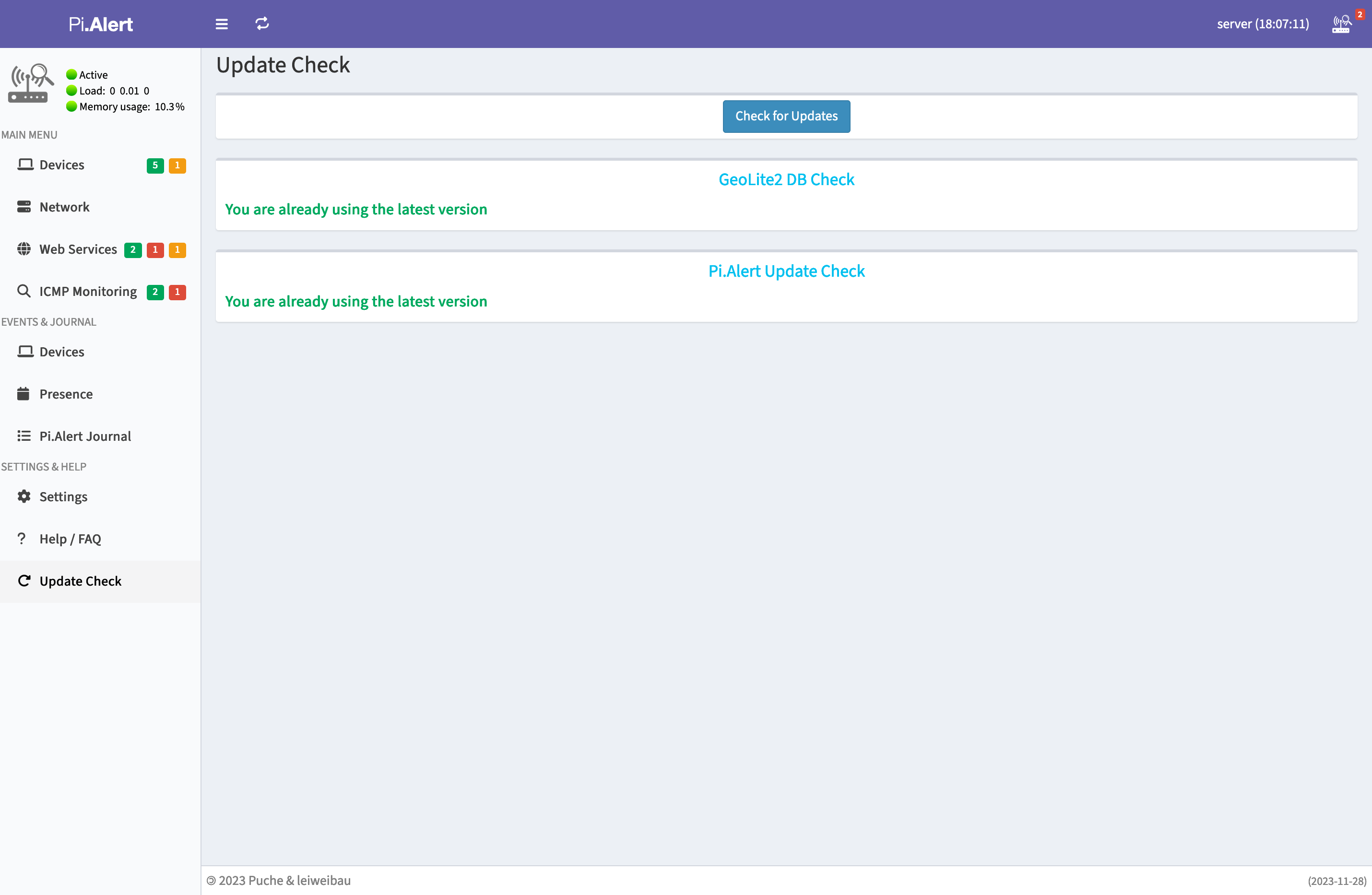This screenshot has height=895, width=1372.
Task: Click the Network server icon
Action: 24,207
